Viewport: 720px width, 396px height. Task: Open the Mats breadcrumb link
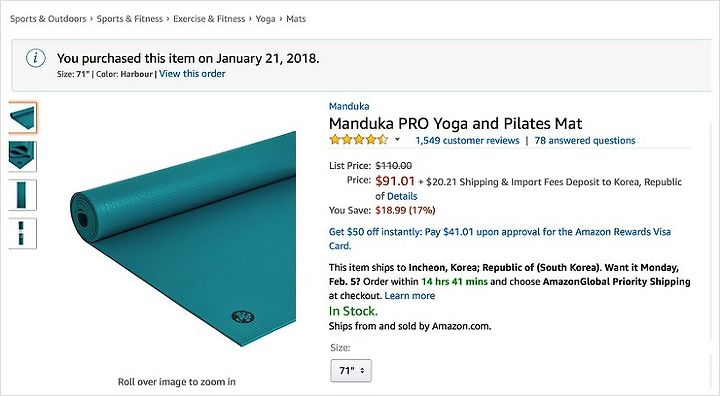click(x=296, y=19)
